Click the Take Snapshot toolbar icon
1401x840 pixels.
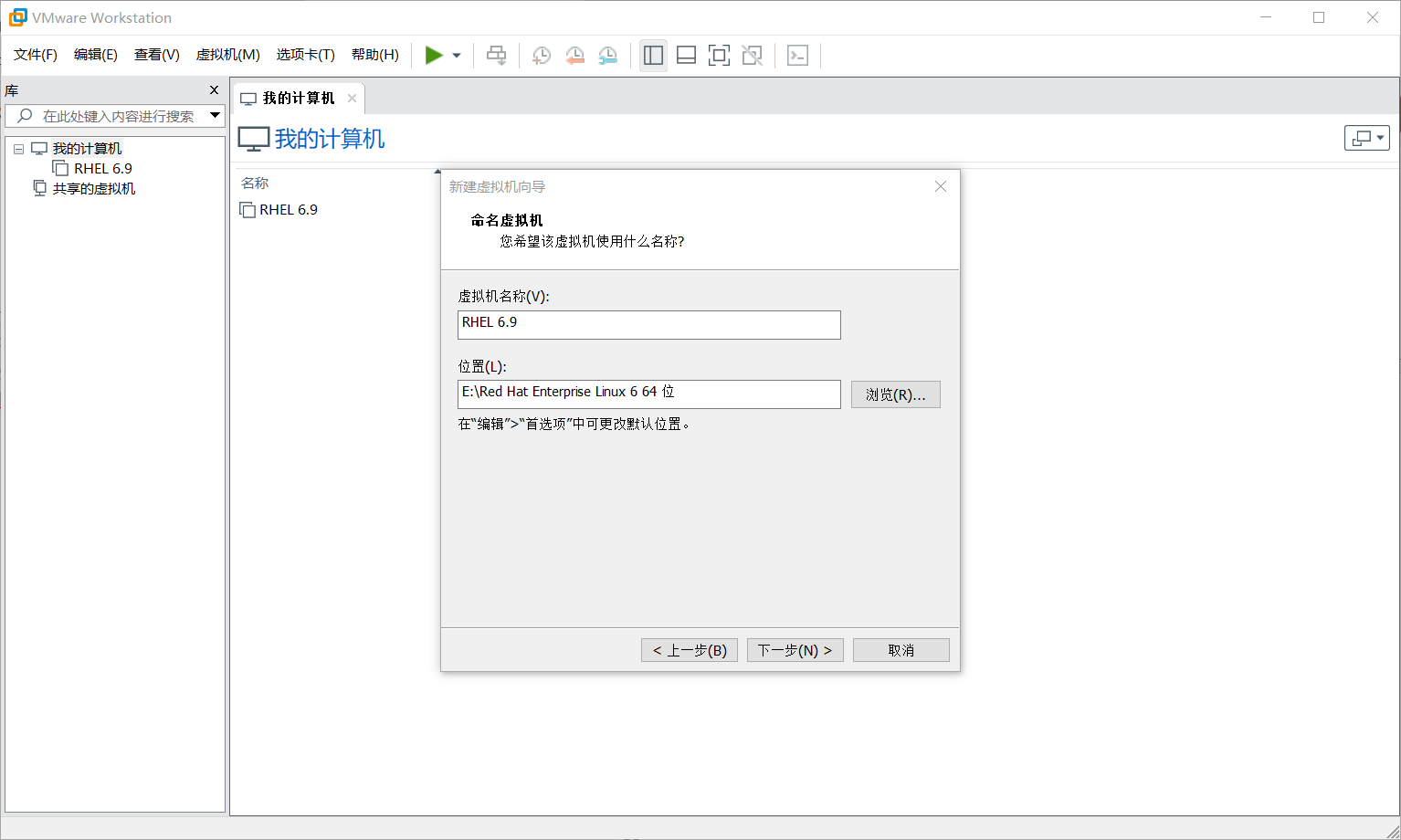click(542, 56)
